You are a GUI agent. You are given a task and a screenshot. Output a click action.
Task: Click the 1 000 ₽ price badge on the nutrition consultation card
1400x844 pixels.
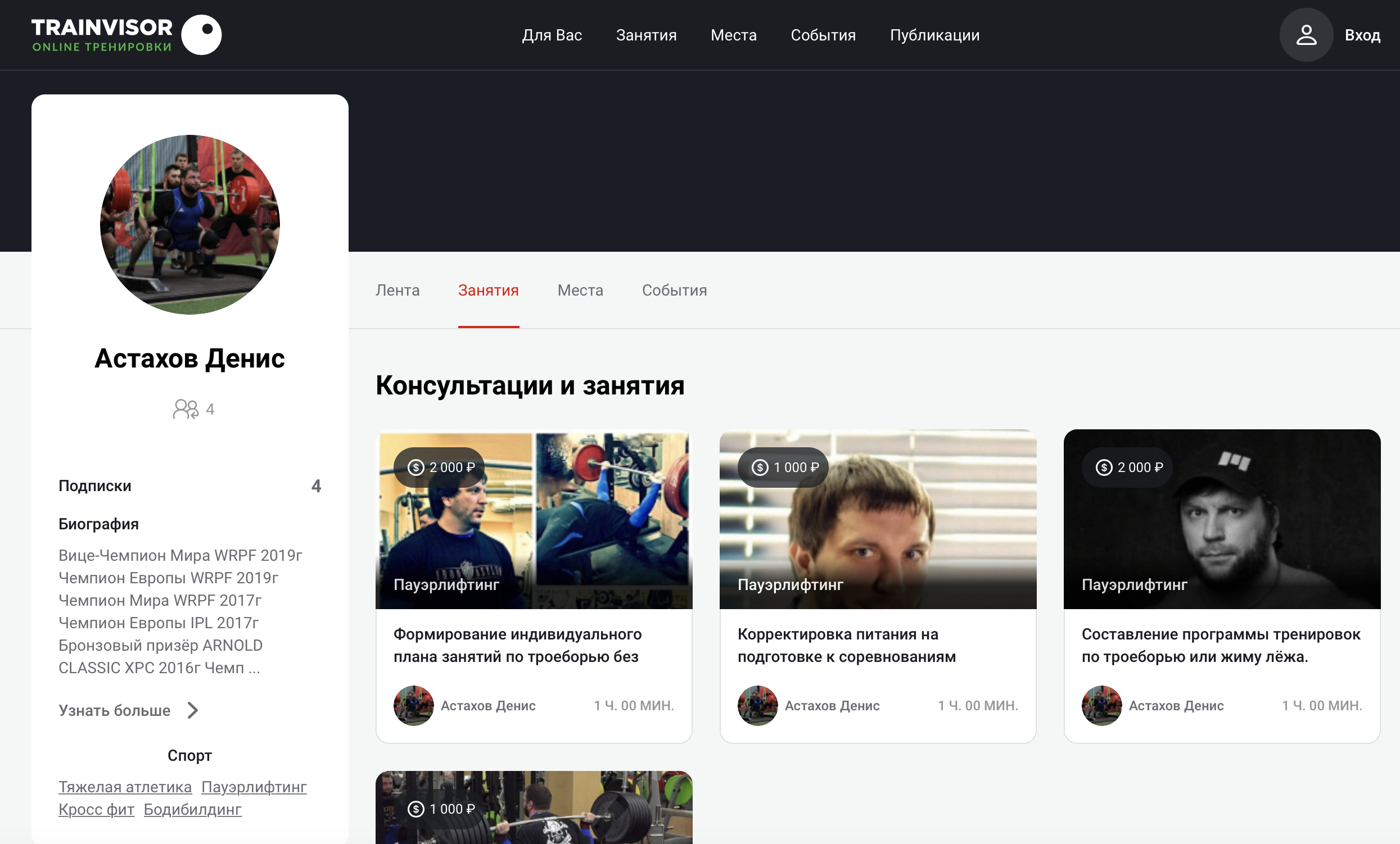pyautogui.click(x=783, y=467)
